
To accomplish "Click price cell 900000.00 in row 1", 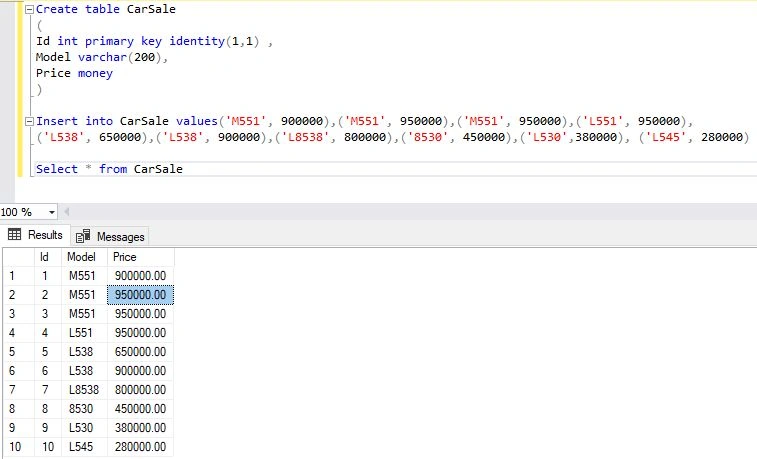I will pyautogui.click(x=140, y=276).
